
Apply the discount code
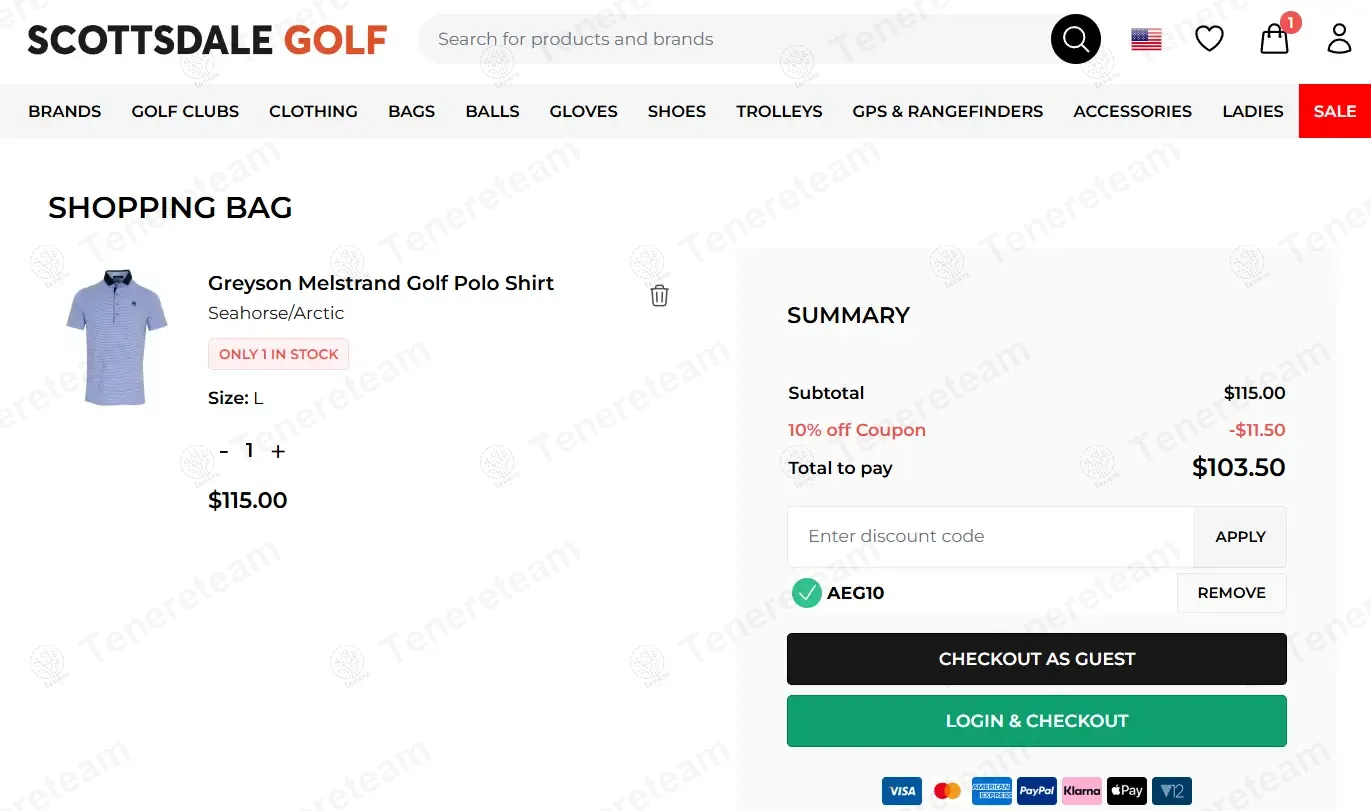pyautogui.click(x=1240, y=537)
